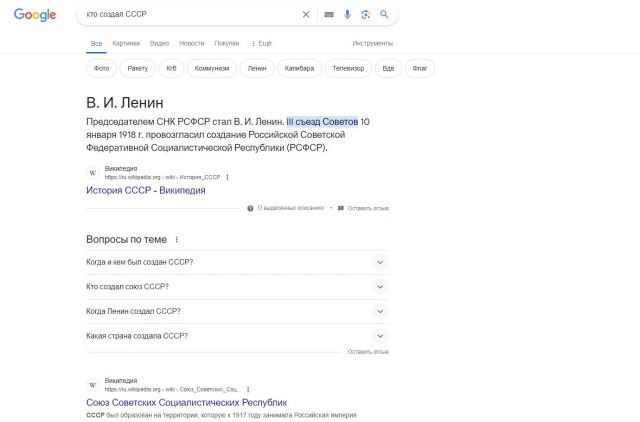Switch to the 'Покупки' tab
Viewport: 640px width, 422px height.
227,43
